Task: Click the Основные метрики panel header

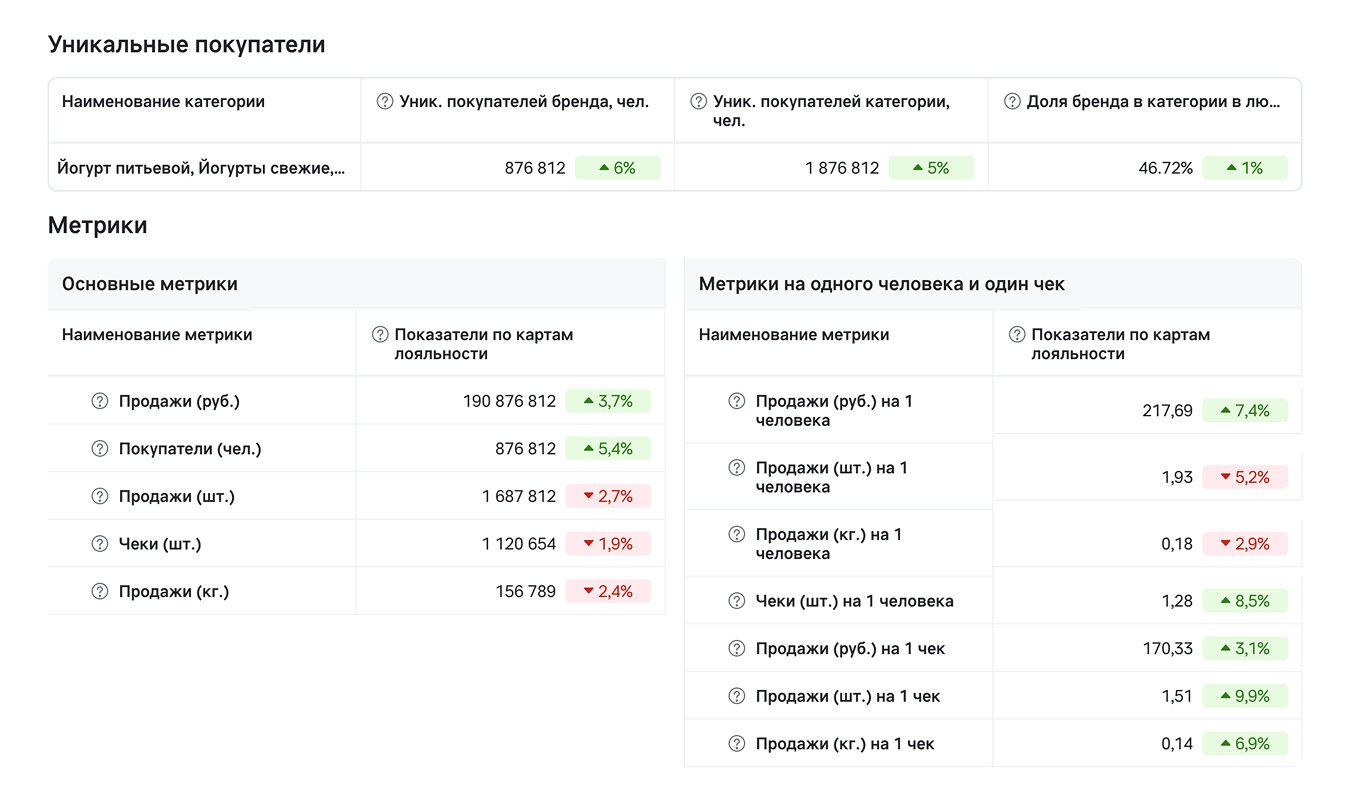Action: (150, 284)
